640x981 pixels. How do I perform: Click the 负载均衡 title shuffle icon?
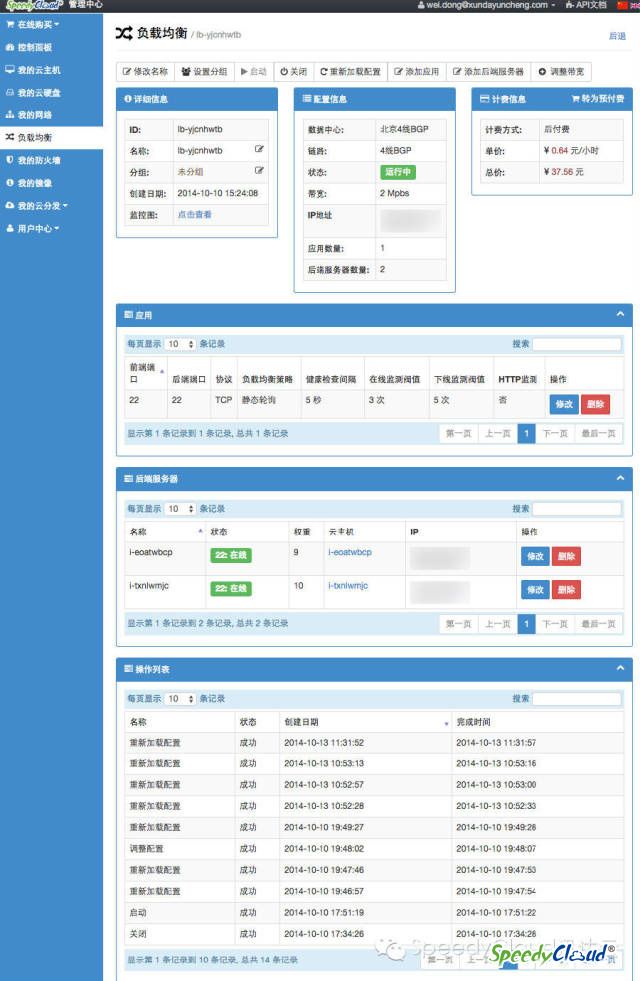tap(124, 33)
